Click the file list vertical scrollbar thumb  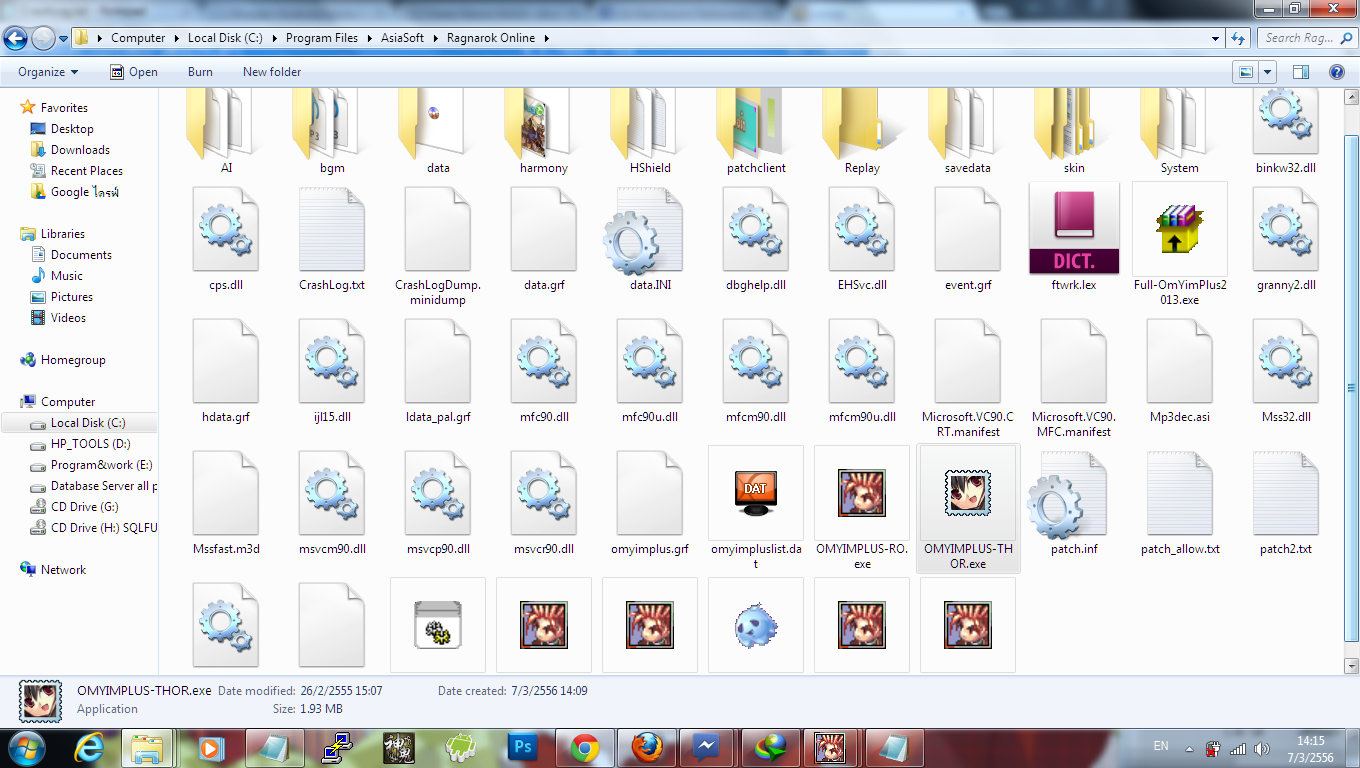pos(1352,390)
